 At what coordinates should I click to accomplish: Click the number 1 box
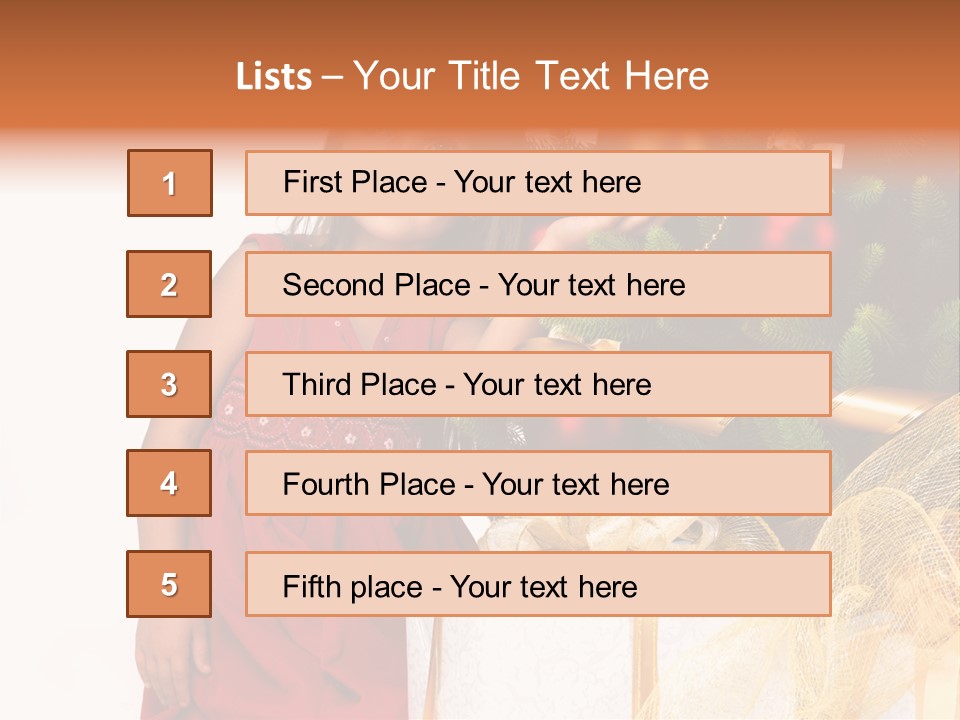(169, 183)
